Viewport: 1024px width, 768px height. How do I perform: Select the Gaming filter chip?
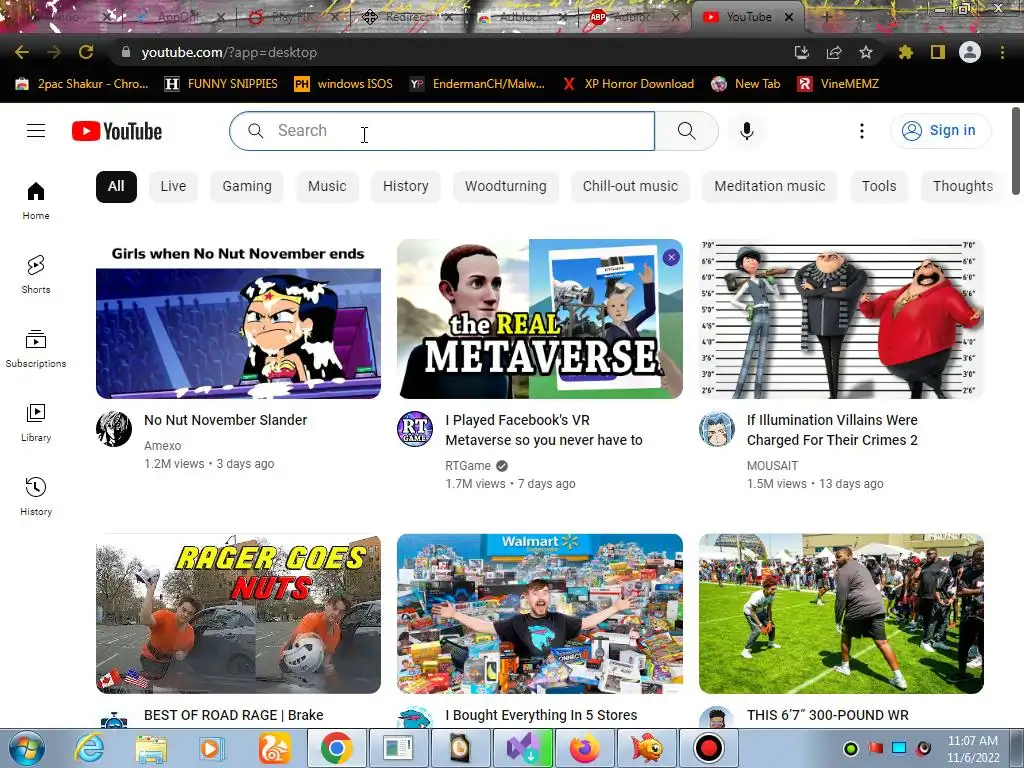click(247, 186)
